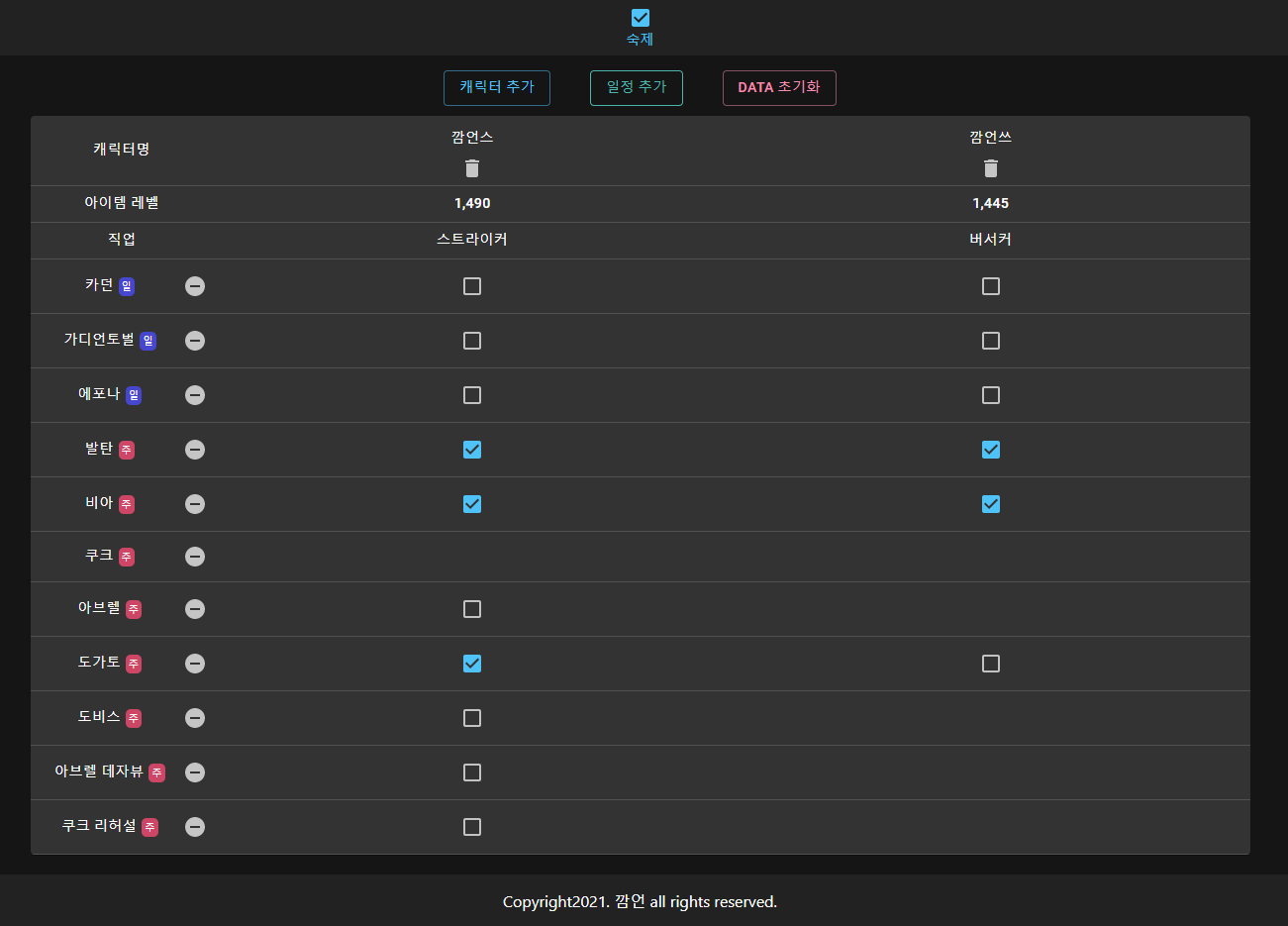The width and height of the screenshot is (1288, 926).
Task: Check 아브렐 for 깜언스
Action: point(472,609)
